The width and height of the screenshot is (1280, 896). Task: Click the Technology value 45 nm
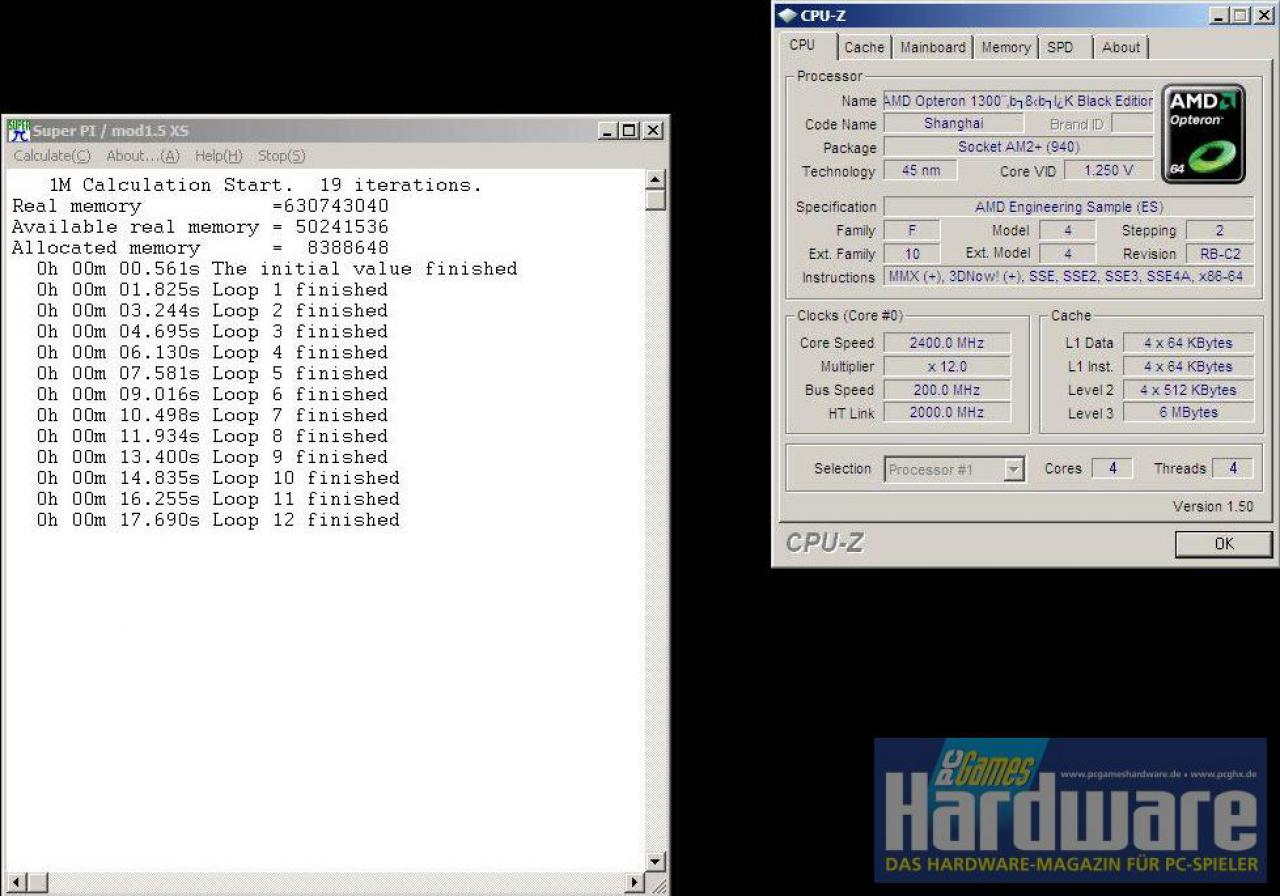point(921,171)
